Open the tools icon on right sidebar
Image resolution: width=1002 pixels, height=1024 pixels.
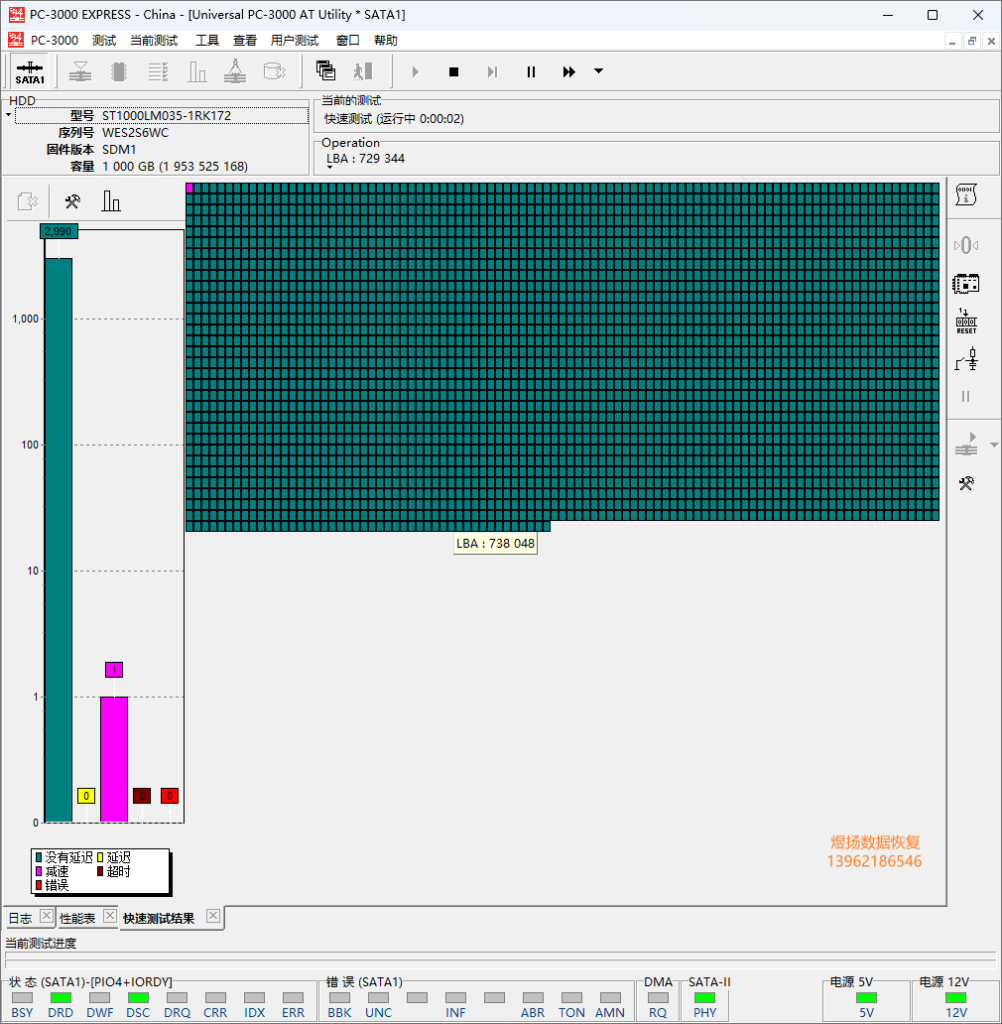(x=966, y=483)
